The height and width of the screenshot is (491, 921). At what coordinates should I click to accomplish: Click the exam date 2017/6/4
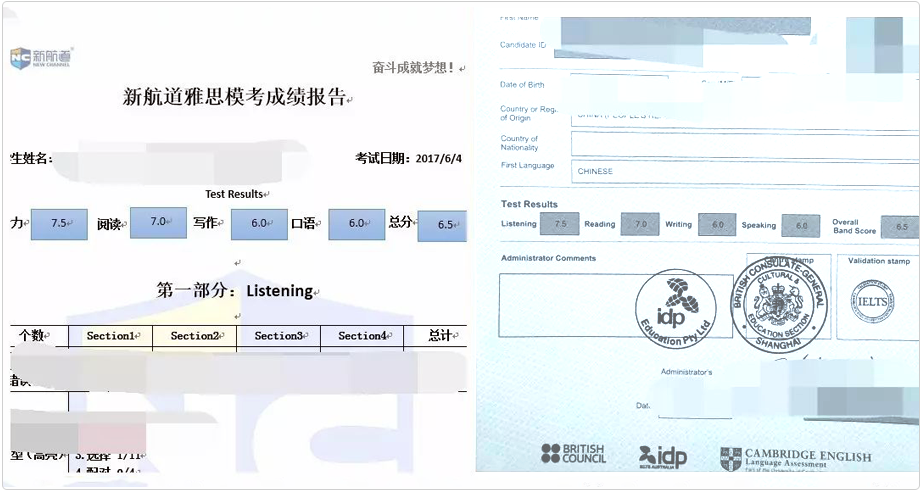pyautogui.click(x=438, y=159)
